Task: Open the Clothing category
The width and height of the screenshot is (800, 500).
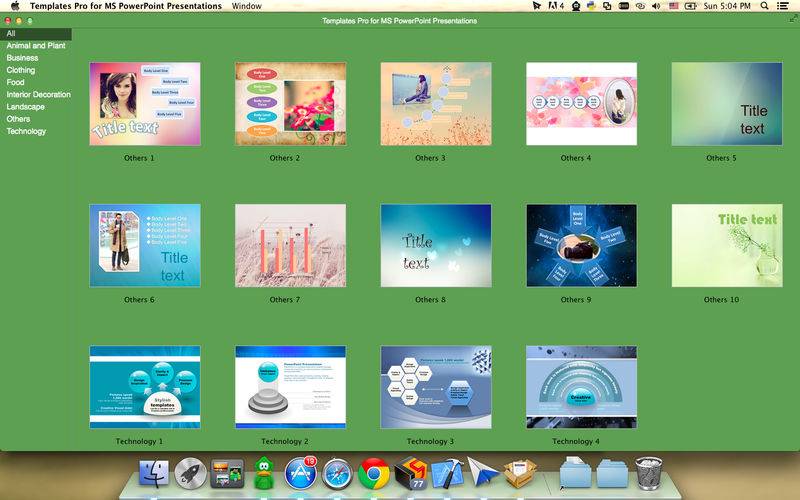Action: (21, 70)
